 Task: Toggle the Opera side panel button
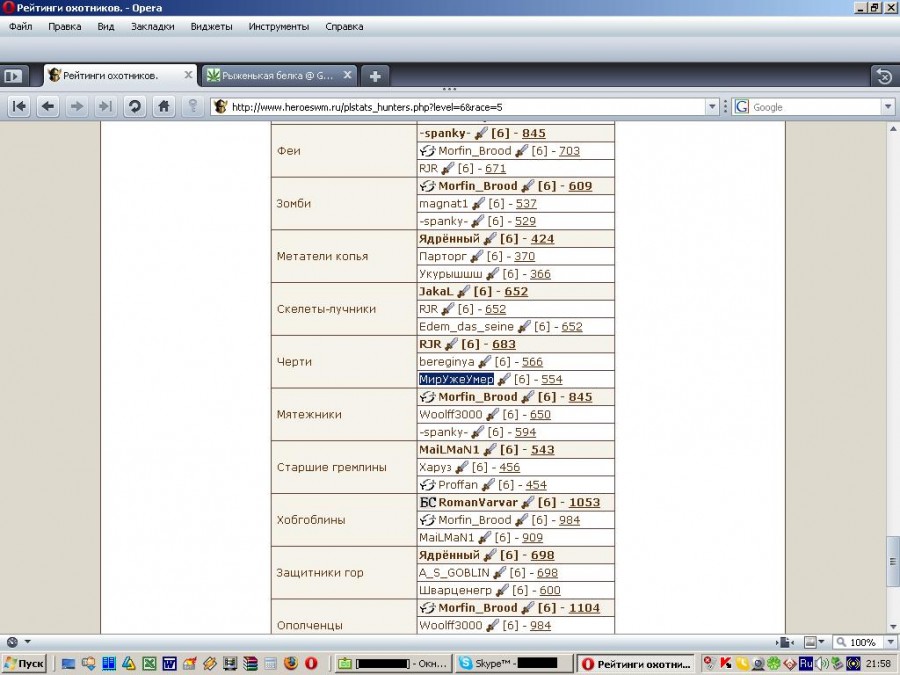(x=13, y=75)
